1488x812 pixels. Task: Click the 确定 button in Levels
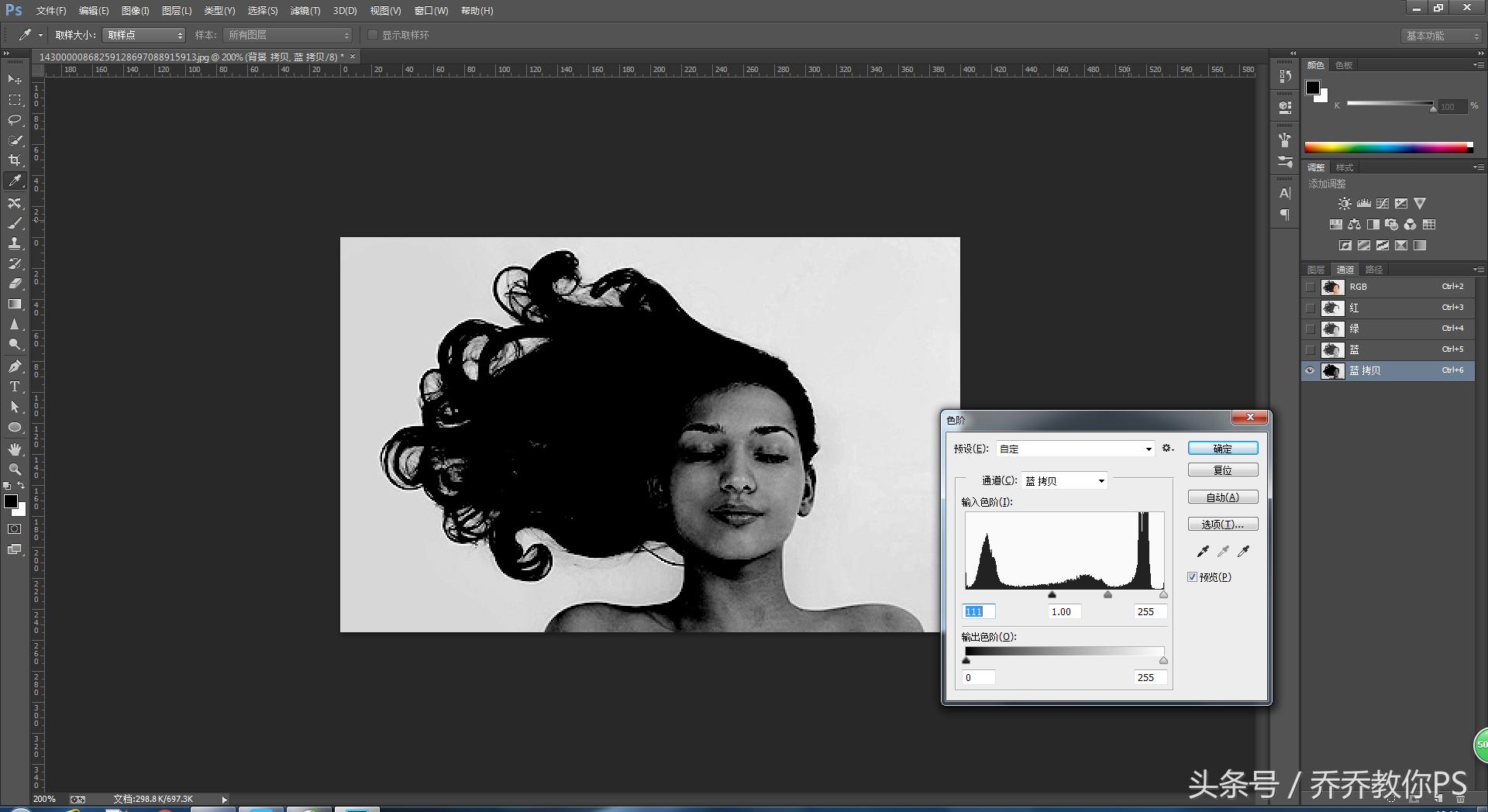(1222, 449)
